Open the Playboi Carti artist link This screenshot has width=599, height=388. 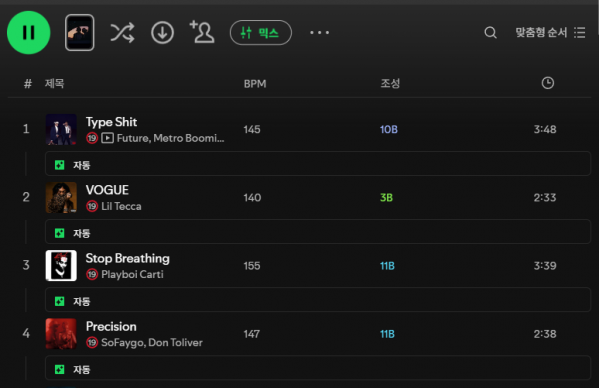click(x=132, y=274)
